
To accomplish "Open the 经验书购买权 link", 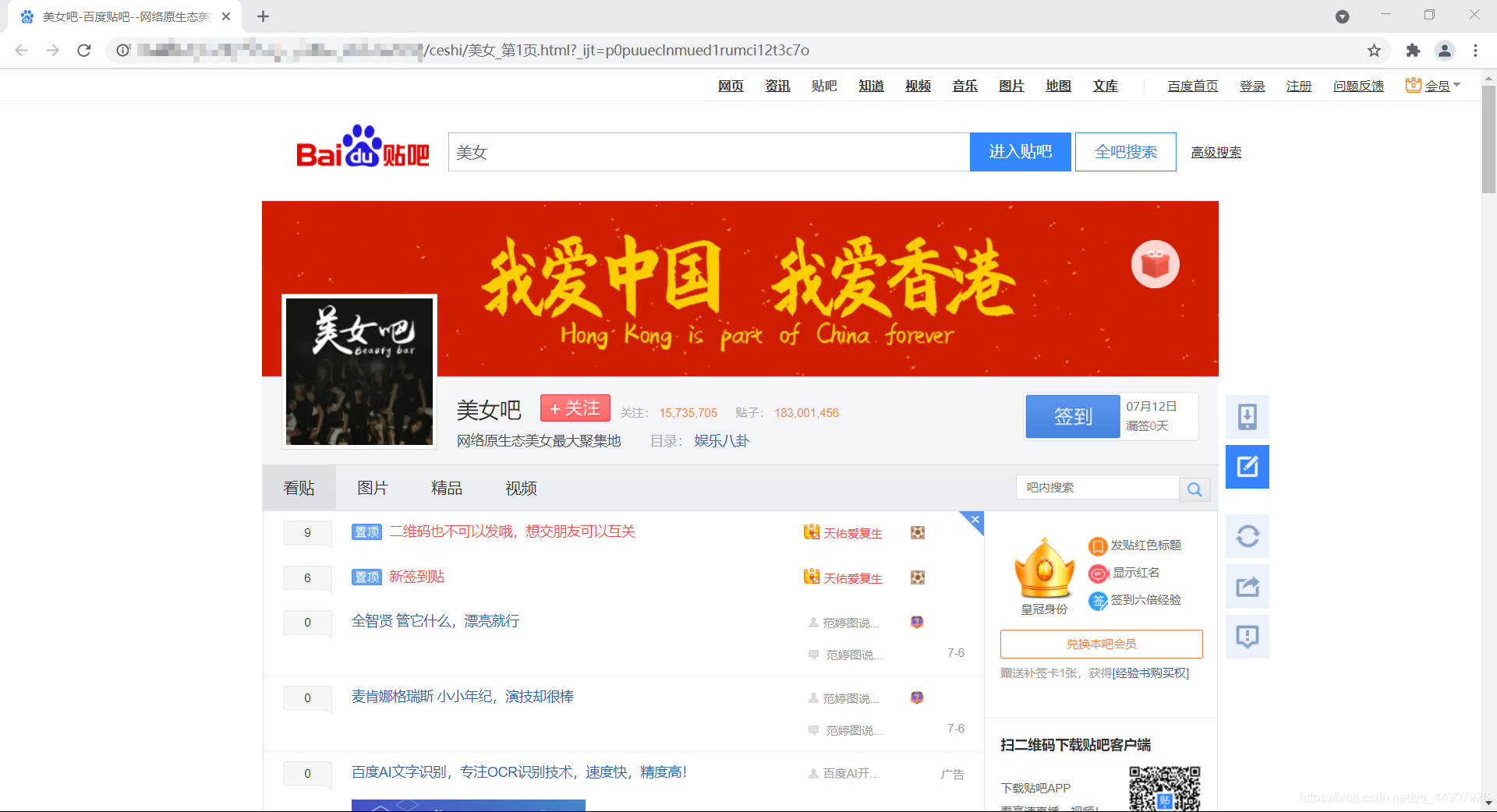I will pyautogui.click(x=1150, y=673).
